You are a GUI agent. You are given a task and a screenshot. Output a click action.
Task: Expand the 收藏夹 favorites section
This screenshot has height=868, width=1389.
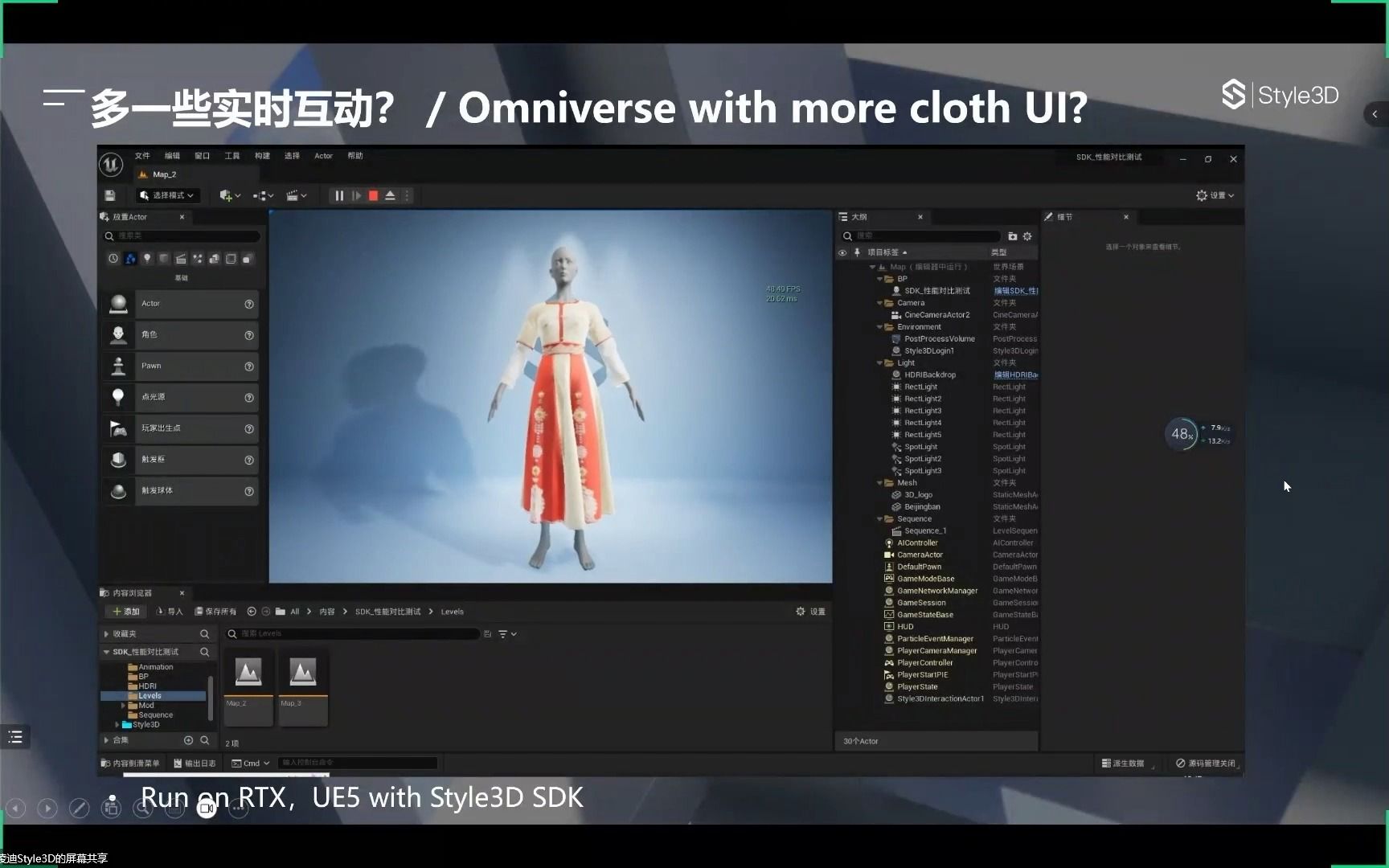pyautogui.click(x=107, y=634)
